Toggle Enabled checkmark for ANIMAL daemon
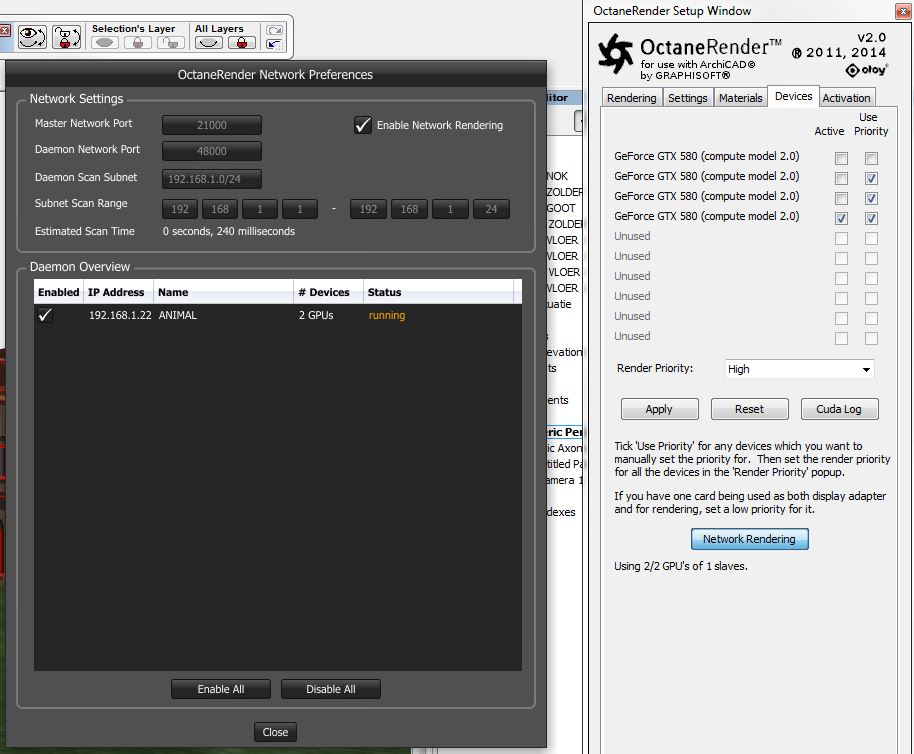The height and width of the screenshot is (754, 914). pos(45,315)
